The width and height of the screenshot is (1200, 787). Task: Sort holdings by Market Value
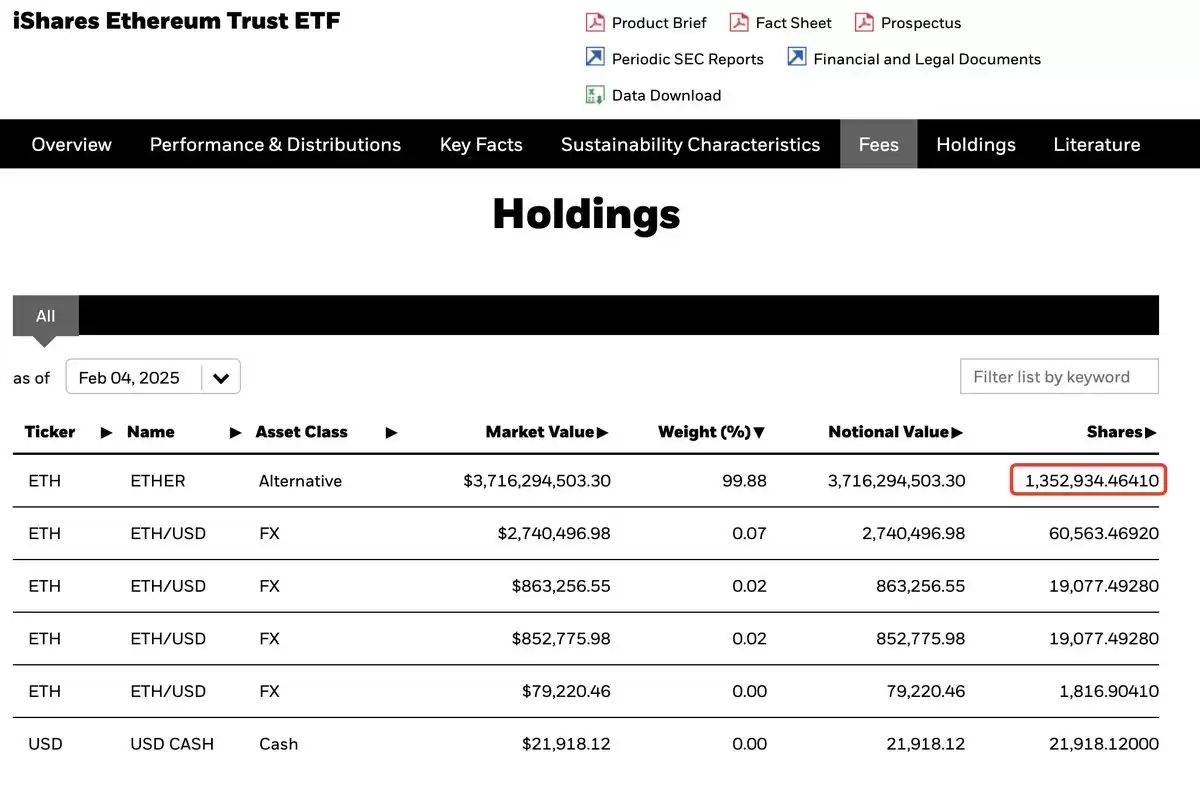click(547, 432)
